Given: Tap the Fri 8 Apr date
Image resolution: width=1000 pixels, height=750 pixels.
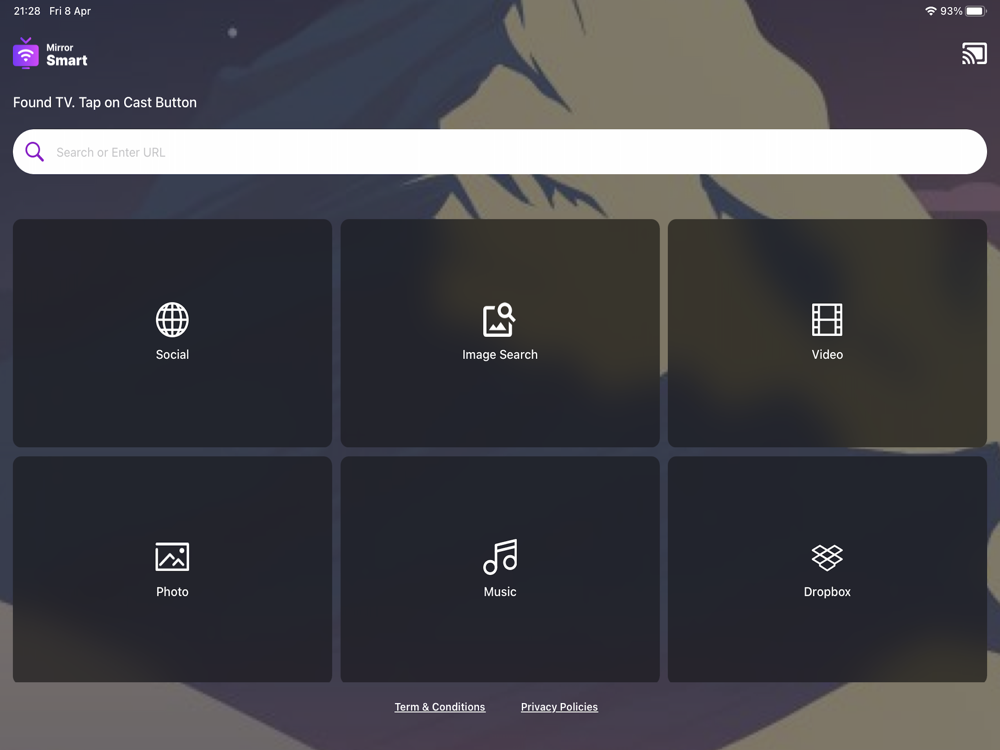Looking at the screenshot, I should [70, 11].
